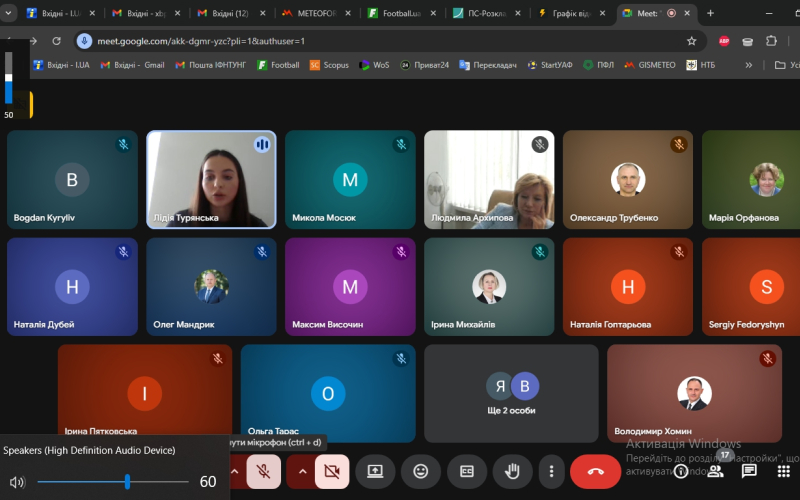Viewport: 800px width, 500px height.
Task: Click the present screen icon
Action: (375, 471)
